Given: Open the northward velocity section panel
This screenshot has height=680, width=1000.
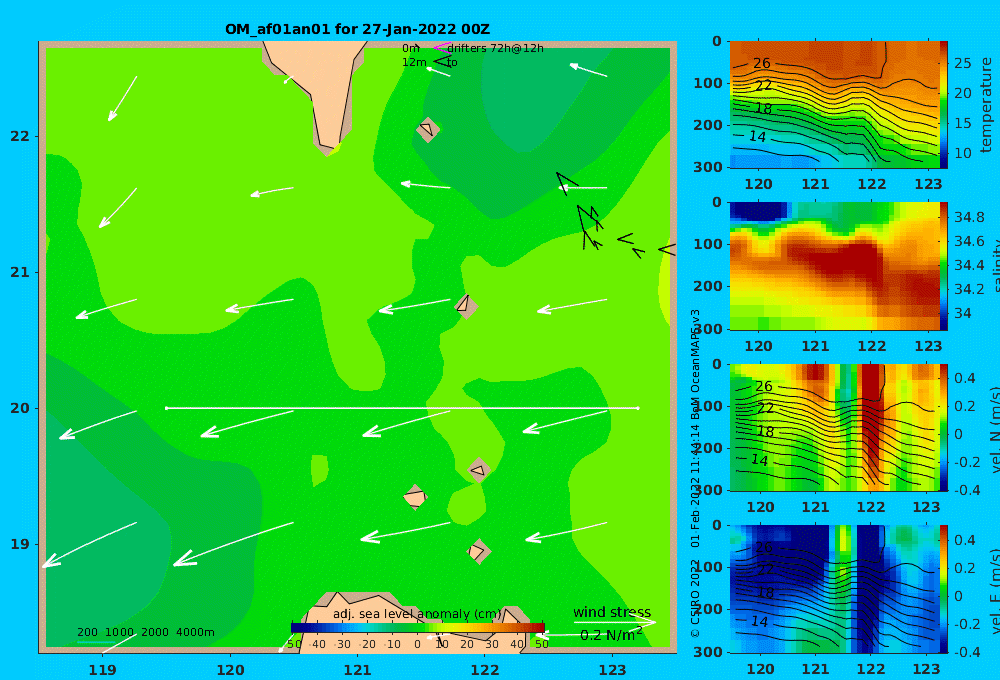Looking at the screenshot, I should (x=834, y=427).
